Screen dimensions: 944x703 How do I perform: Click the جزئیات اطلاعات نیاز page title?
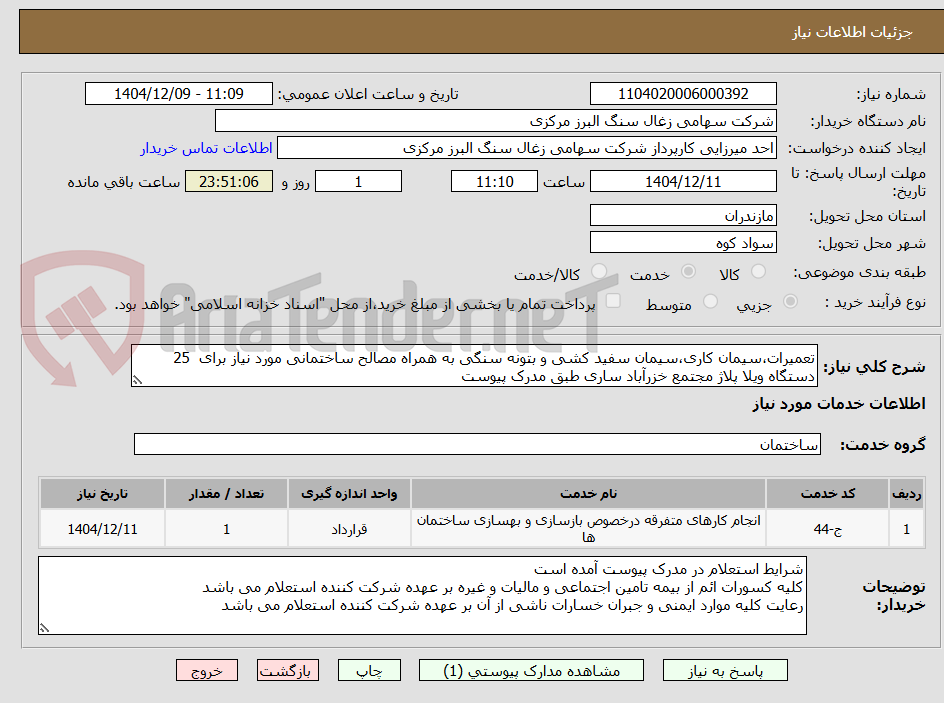point(852,32)
